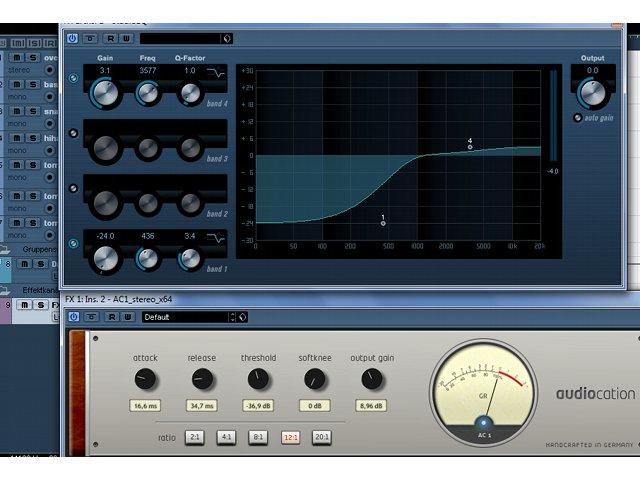Select the 20:1 ratio button
This screenshot has width=640, height=480.
(322, 437)
